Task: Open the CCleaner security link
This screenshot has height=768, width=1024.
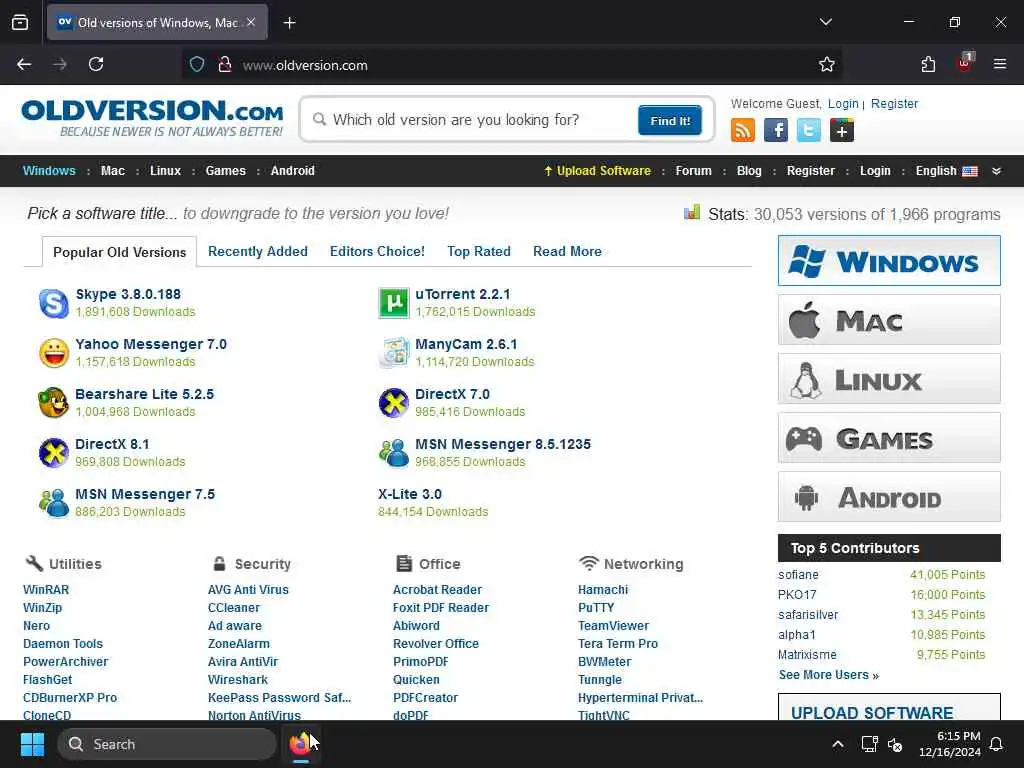Action: [234, 607]
